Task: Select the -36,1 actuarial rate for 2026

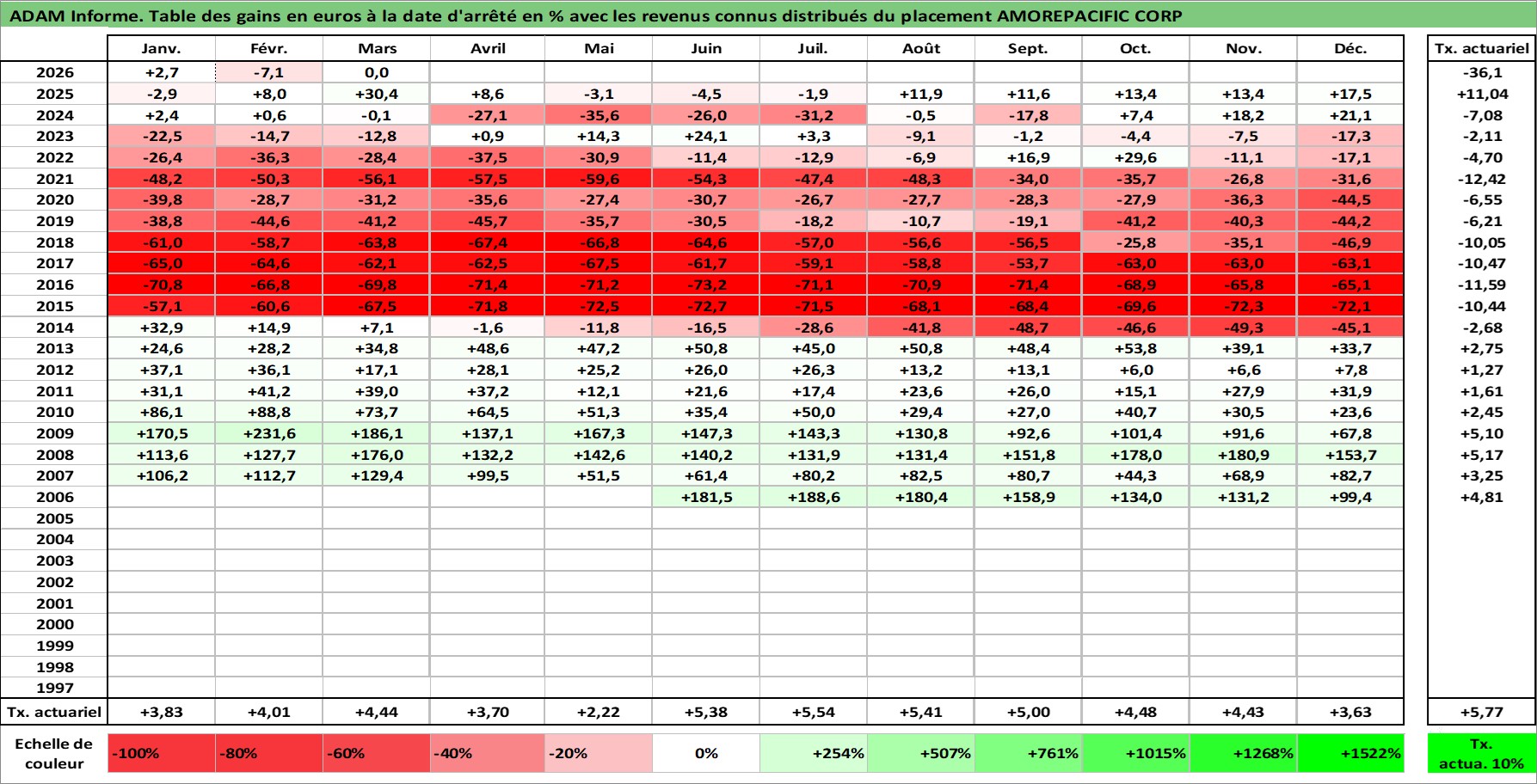Action: [1481, 73]
